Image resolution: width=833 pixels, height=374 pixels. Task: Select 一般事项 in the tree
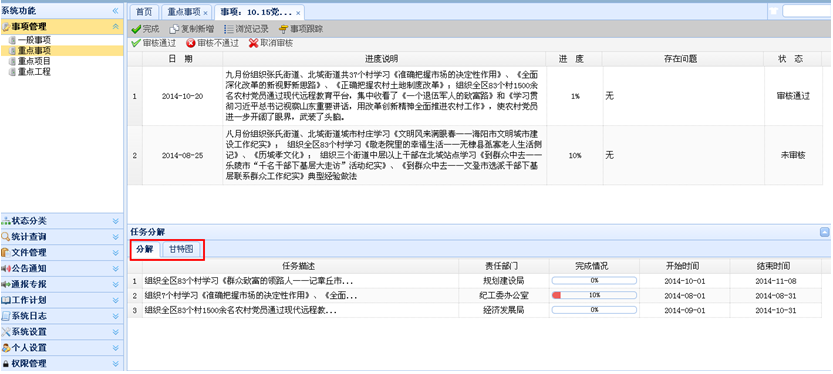point(34,40)
